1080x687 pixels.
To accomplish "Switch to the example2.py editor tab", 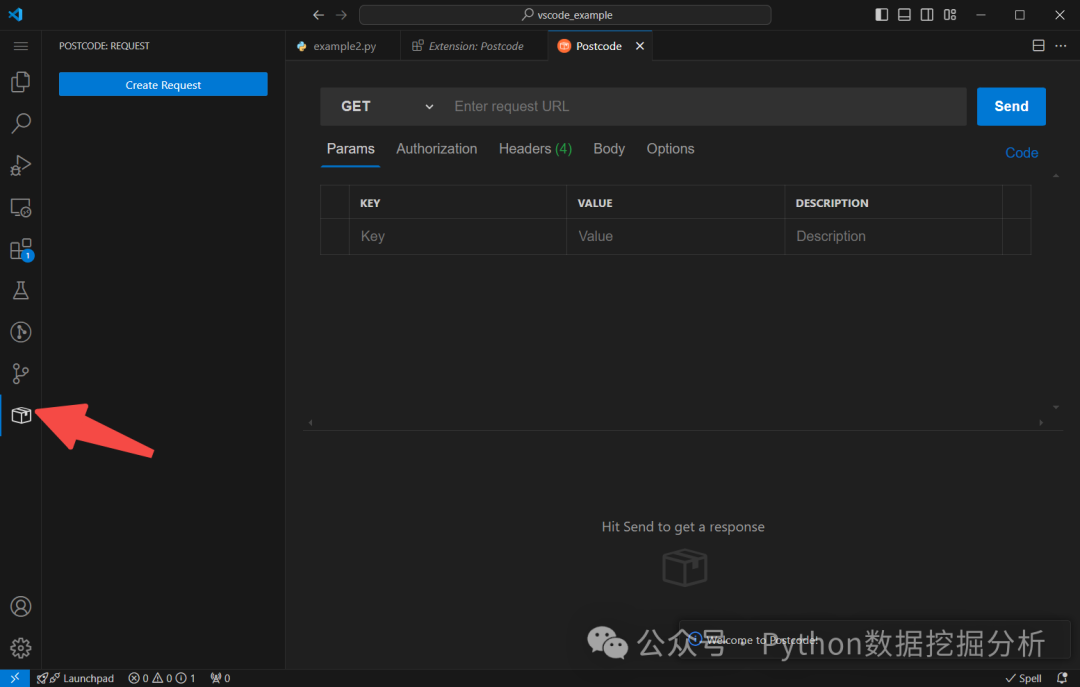I will (342, 46).
